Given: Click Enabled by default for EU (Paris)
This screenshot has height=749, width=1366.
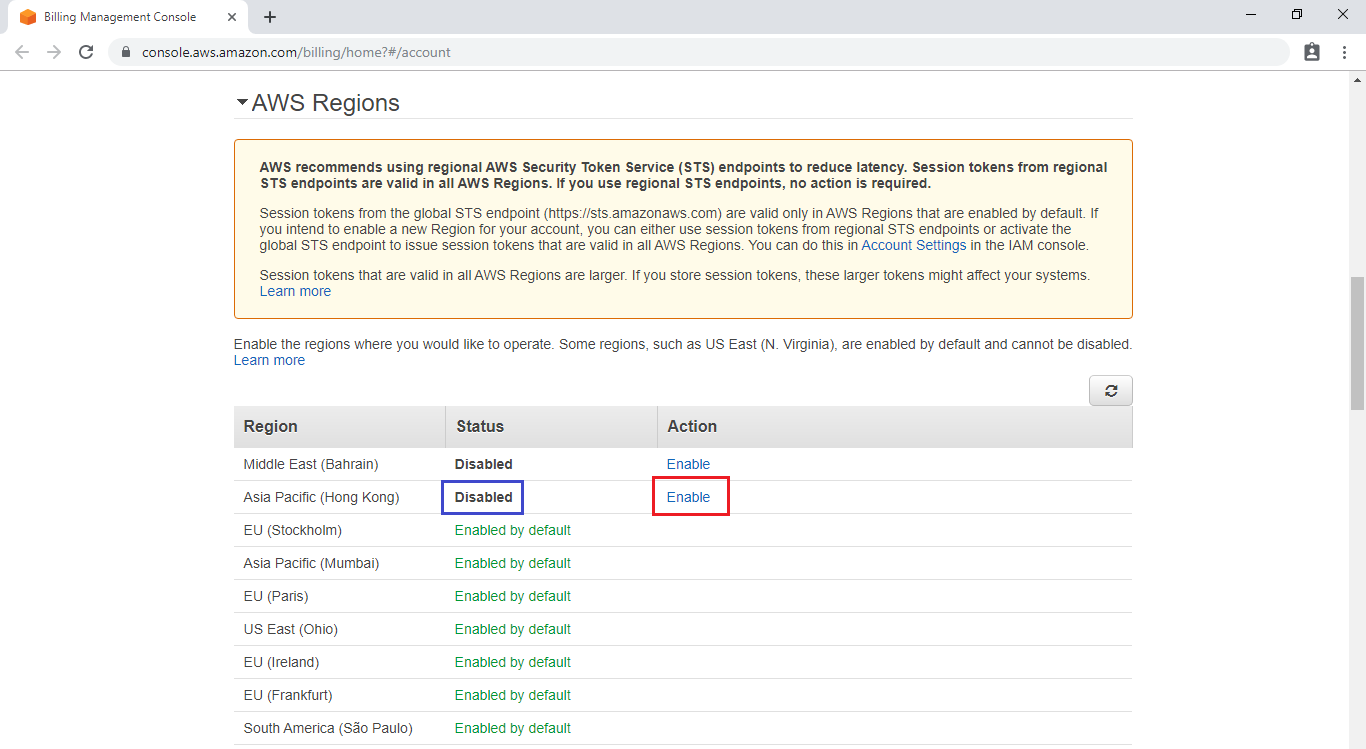Looking at the screenshot, I should pos(512,596).
